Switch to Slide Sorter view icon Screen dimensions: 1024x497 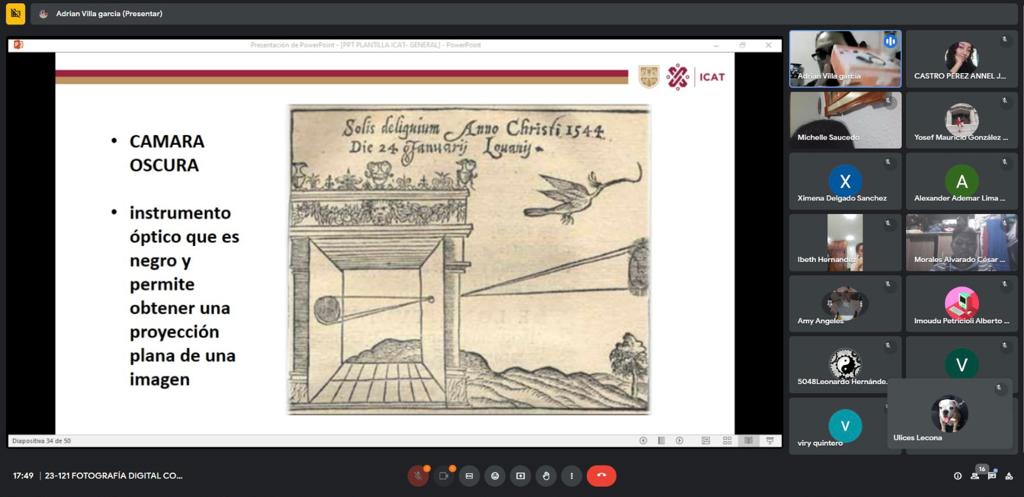pyautogui.click(x=727, y=441)
